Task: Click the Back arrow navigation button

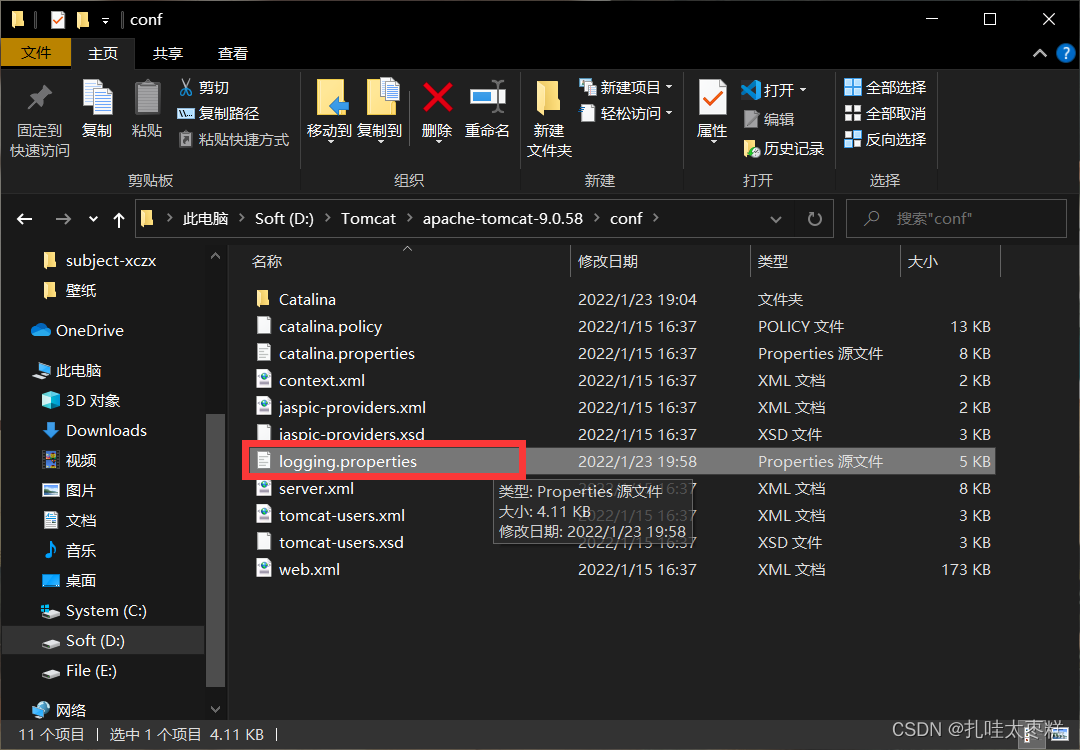Action: [25, 219]
